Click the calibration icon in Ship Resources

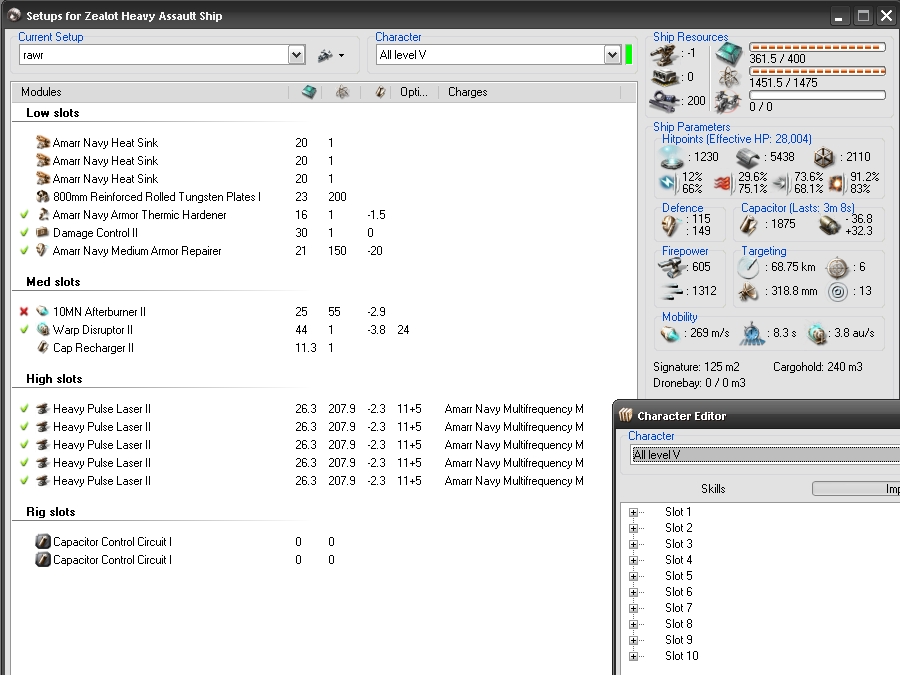[665, 101]
